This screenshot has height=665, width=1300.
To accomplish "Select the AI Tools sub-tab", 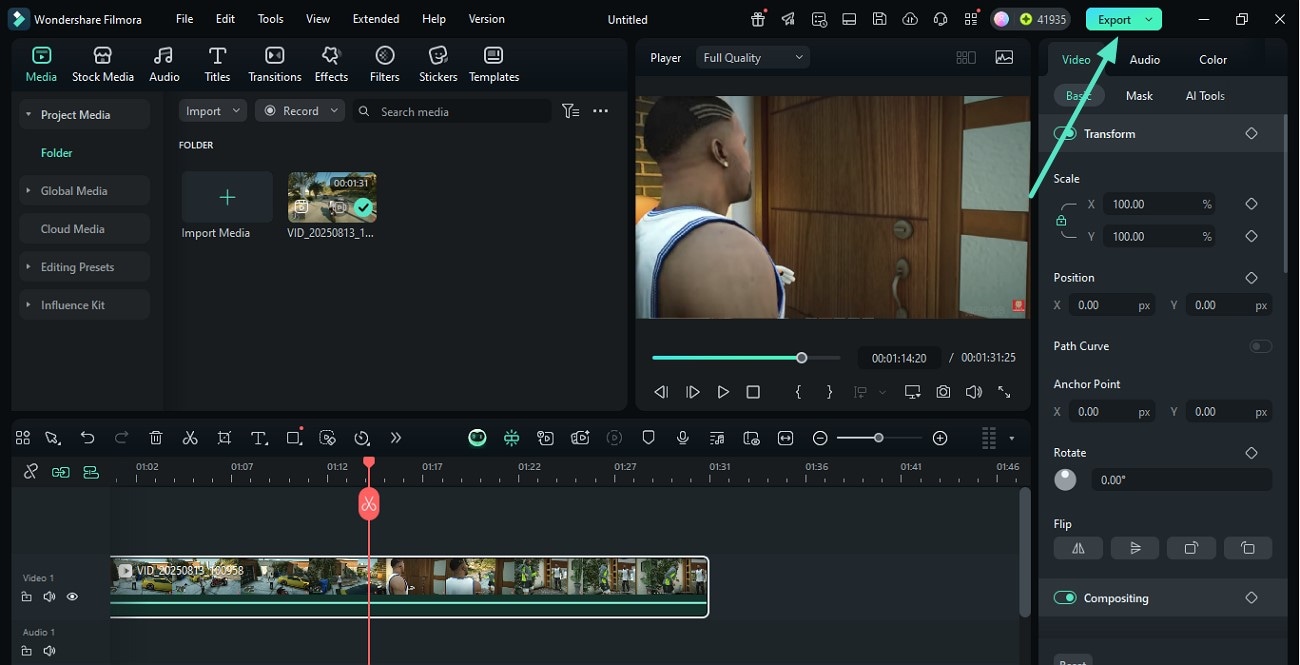I will [x=1205, y=96].
